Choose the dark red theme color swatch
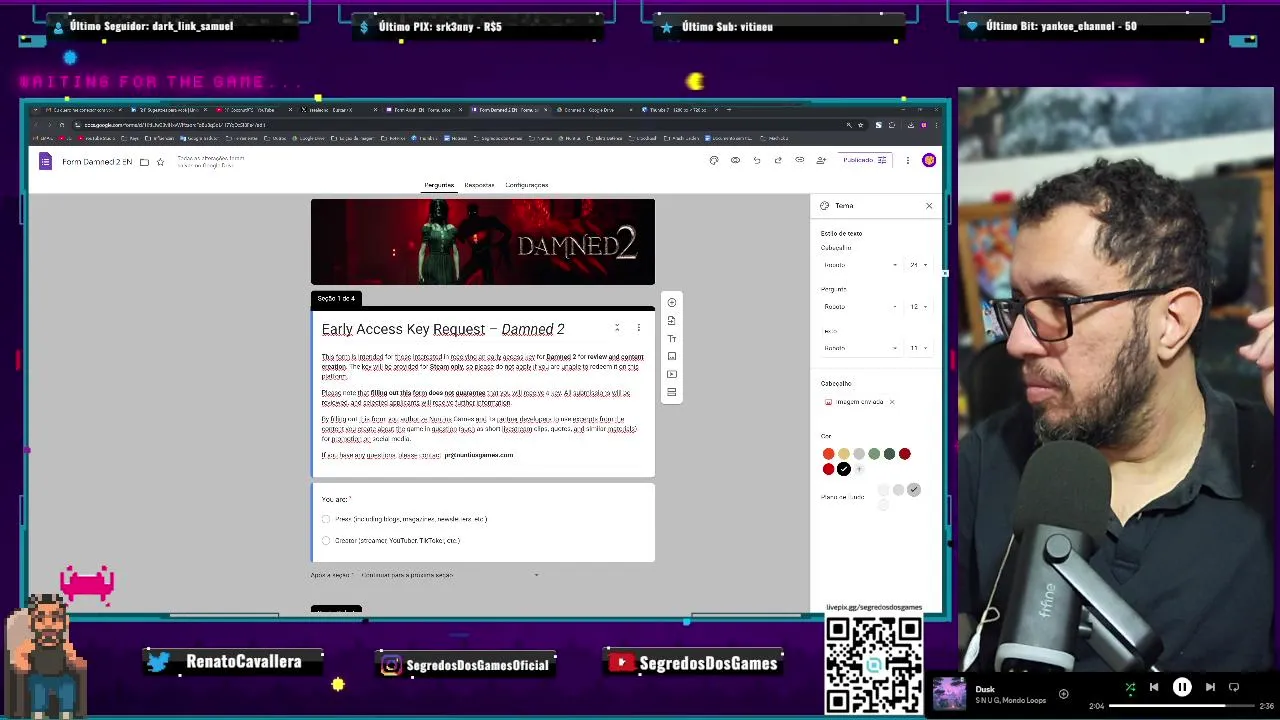 (905, 454)
